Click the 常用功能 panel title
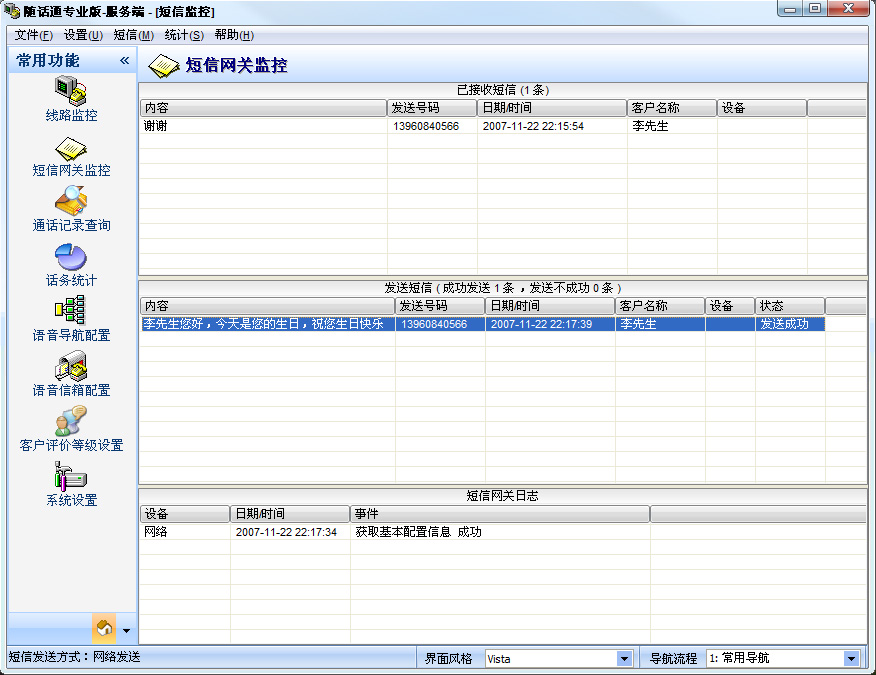Image resolution: width=876 pixels, height=675 pixels. tap(48, 60)
